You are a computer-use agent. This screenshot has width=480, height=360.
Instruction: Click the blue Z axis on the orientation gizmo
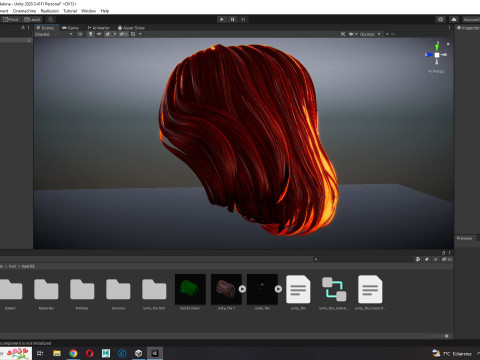(429, 54)
